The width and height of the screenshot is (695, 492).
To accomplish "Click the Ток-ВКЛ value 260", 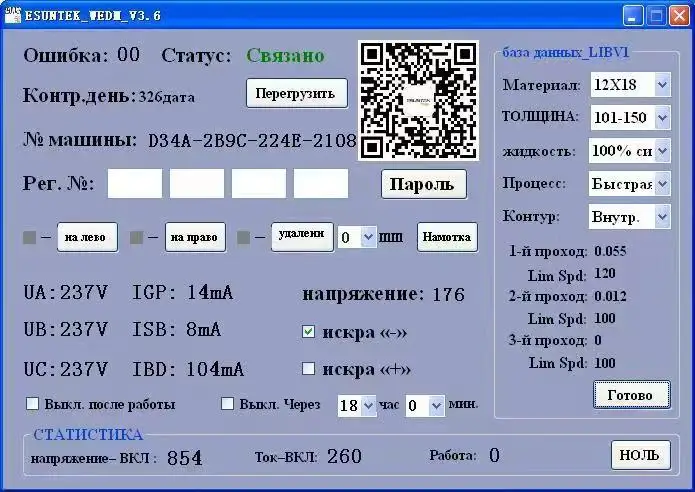I will pyautogui.click(x=344, y=456).
